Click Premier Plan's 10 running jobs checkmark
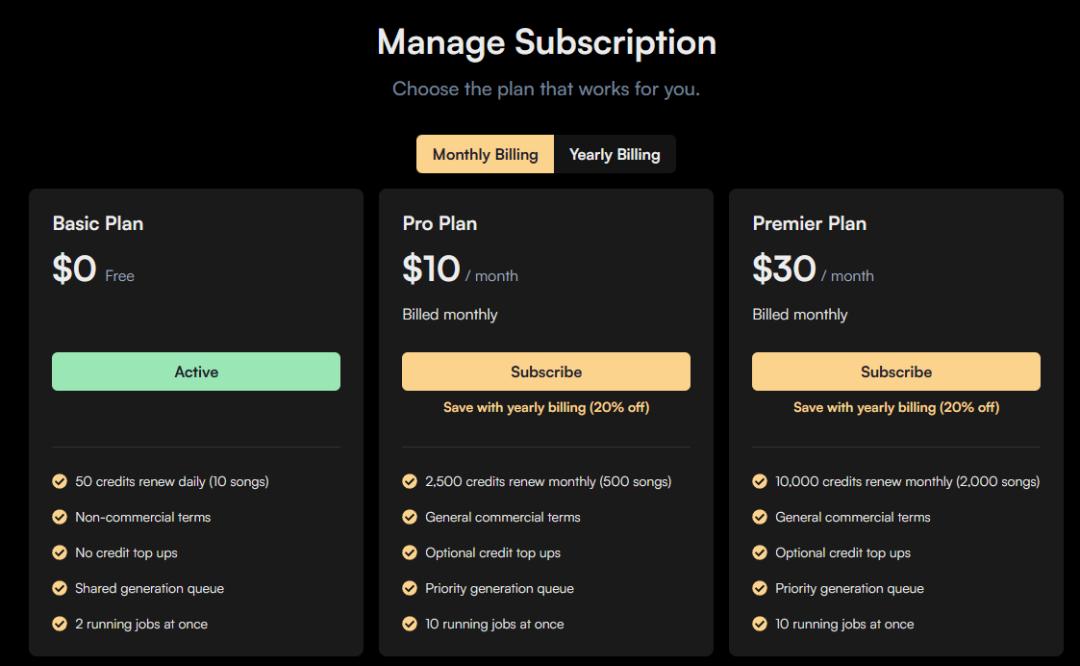 (x=760, y=624)
